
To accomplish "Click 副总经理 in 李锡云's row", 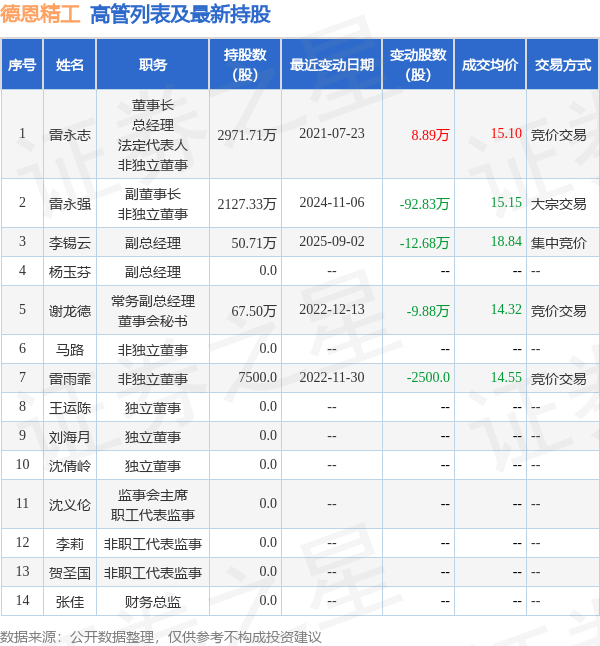I will point(153,243).
